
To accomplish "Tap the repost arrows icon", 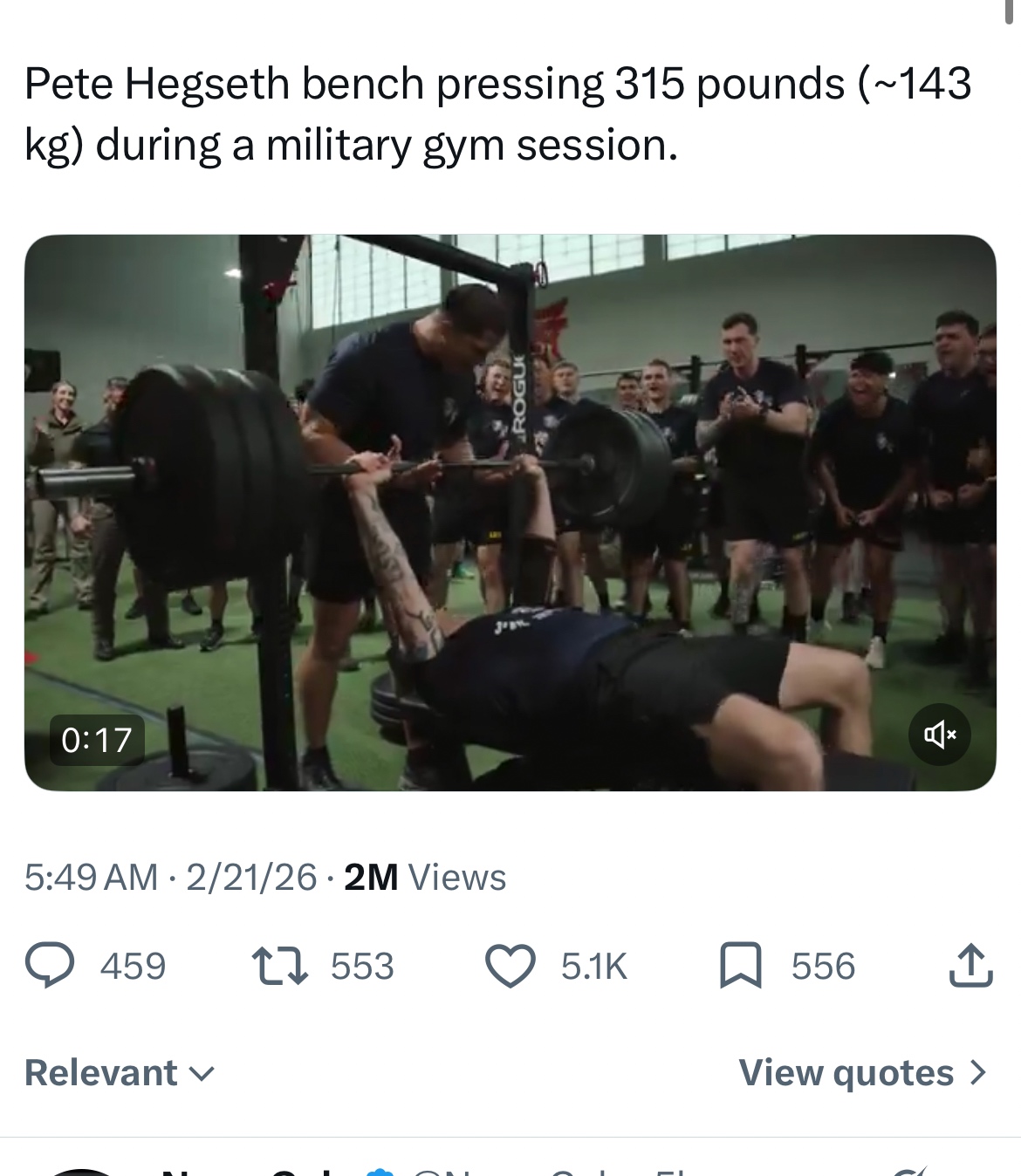I will coord(279,967).
